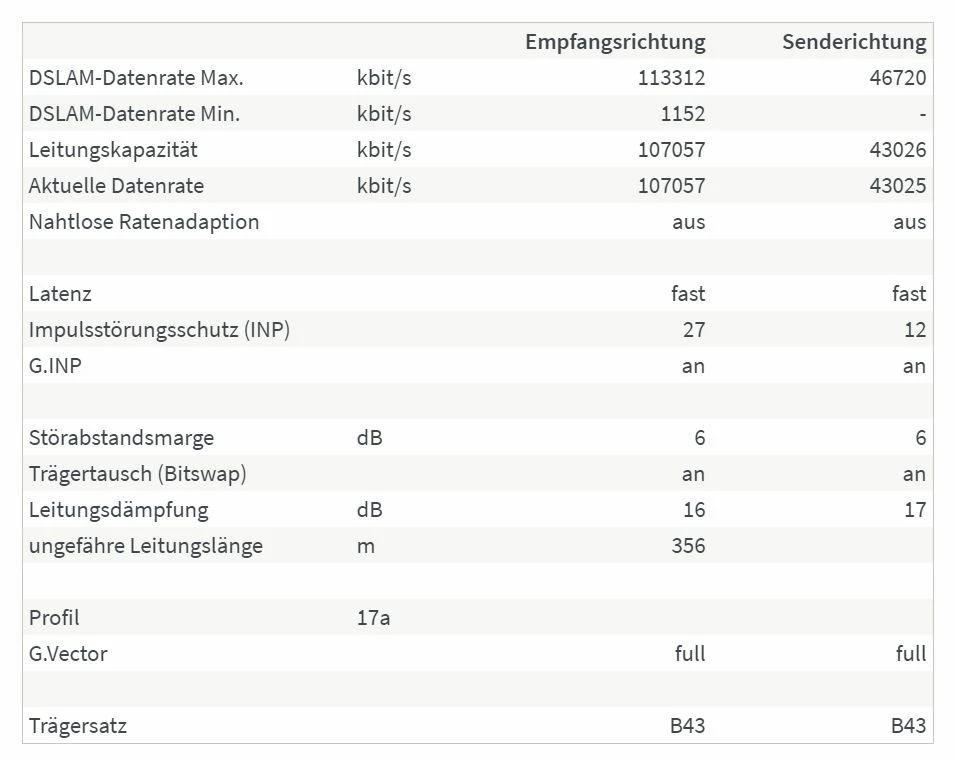Click the 356 line length value
This screenshot has height=760, width=955.
point(688,546)
